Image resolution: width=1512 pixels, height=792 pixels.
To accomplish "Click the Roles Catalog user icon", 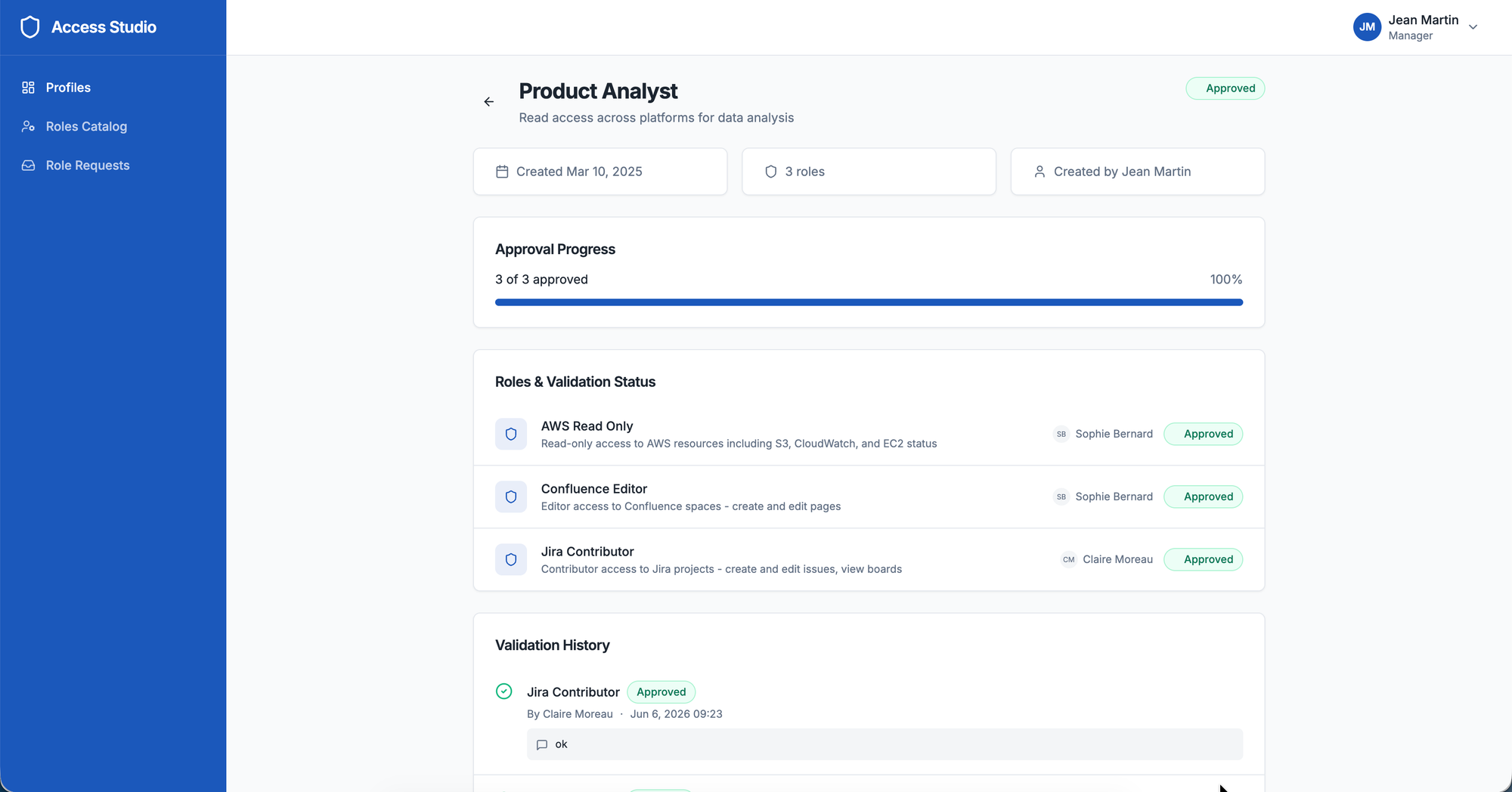I will 28,126.
